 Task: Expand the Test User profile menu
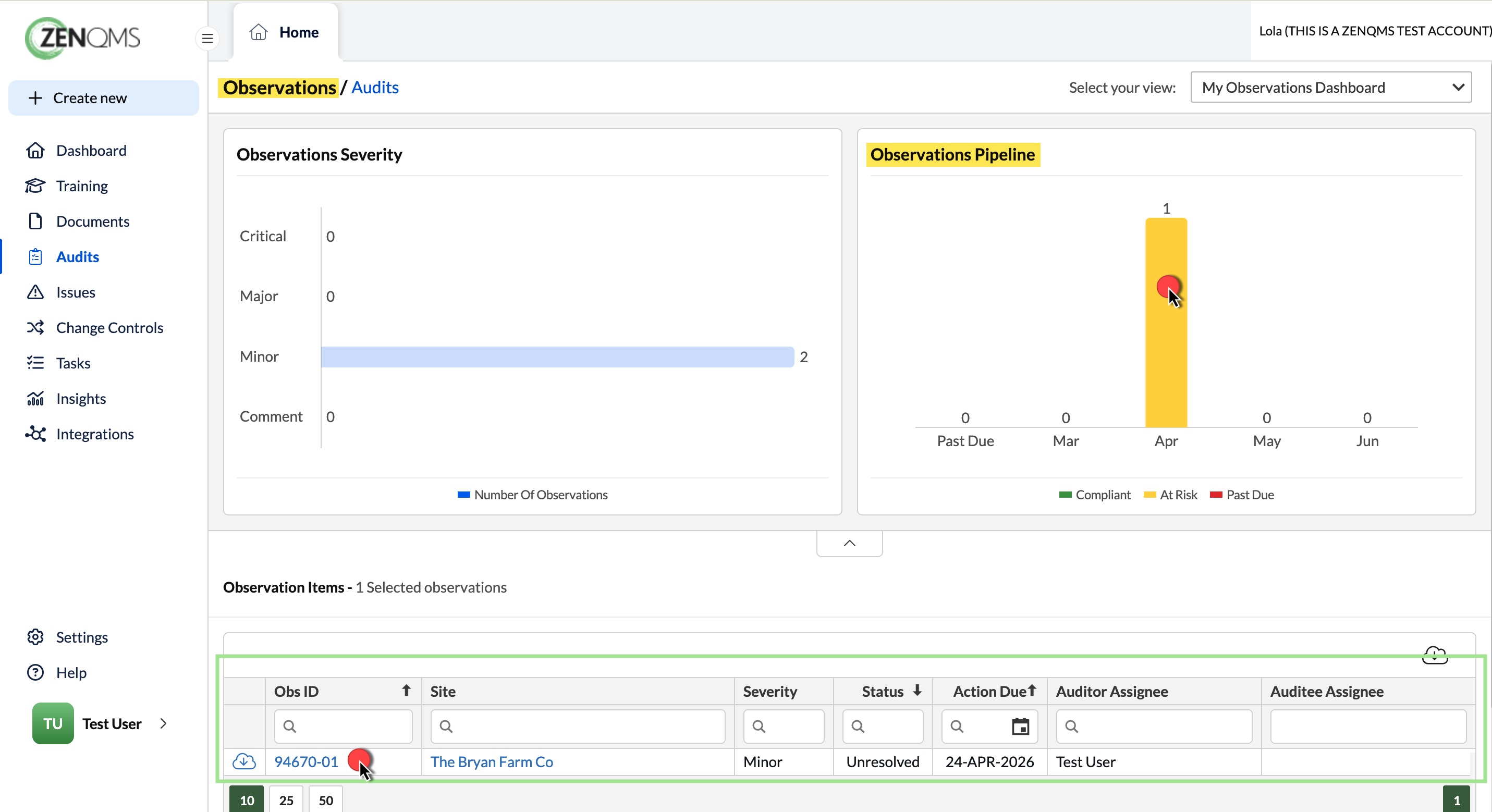click(163, 723)
